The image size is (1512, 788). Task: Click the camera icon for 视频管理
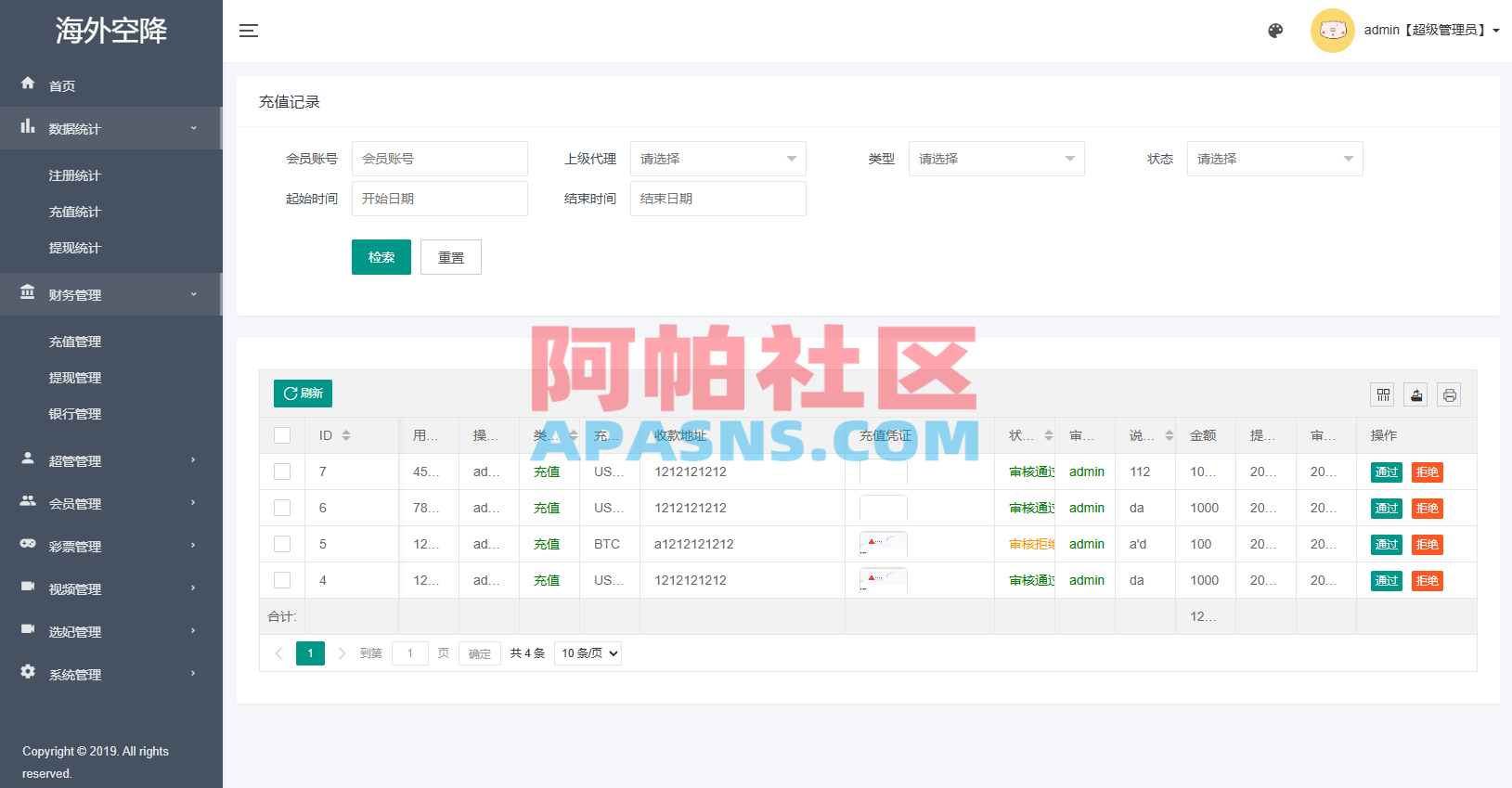coord(28,587)
